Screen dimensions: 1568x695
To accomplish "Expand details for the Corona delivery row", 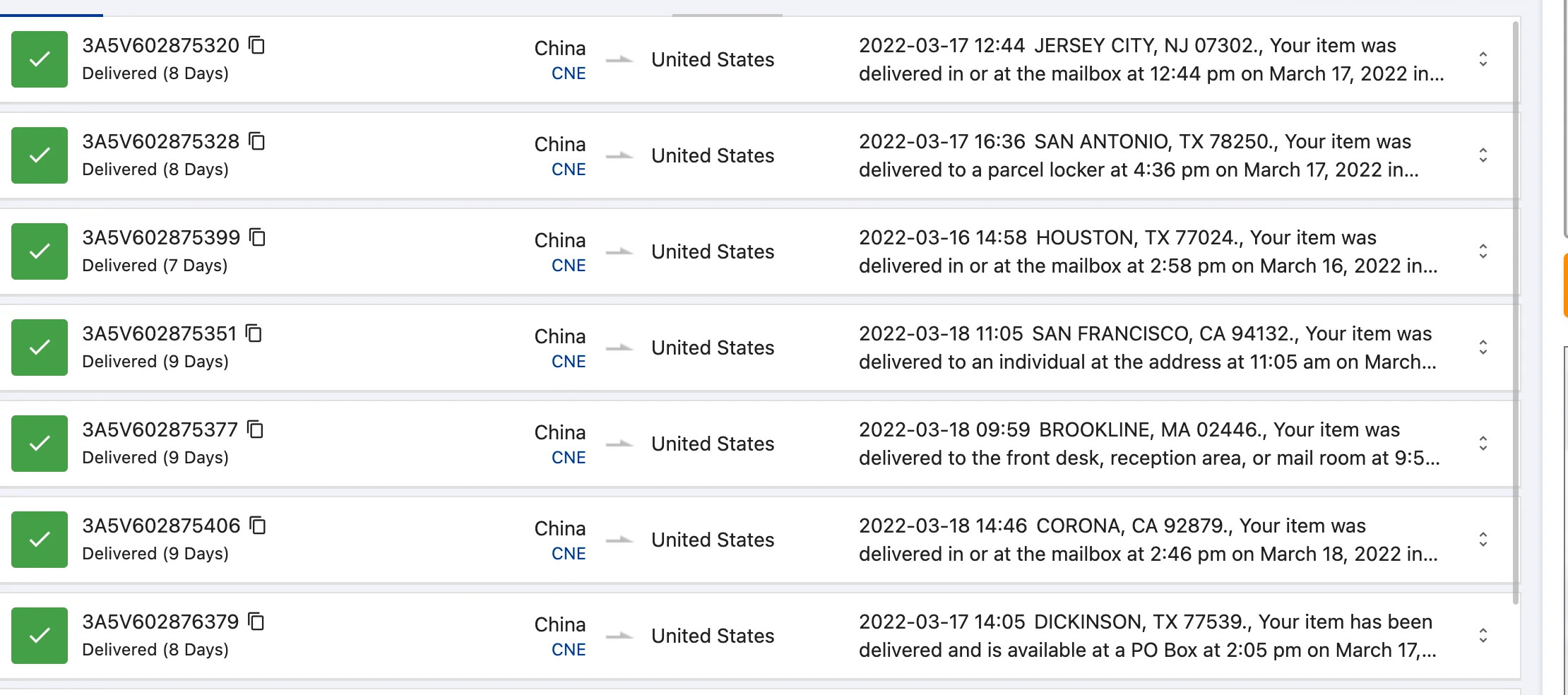I will click(1483, 540).
